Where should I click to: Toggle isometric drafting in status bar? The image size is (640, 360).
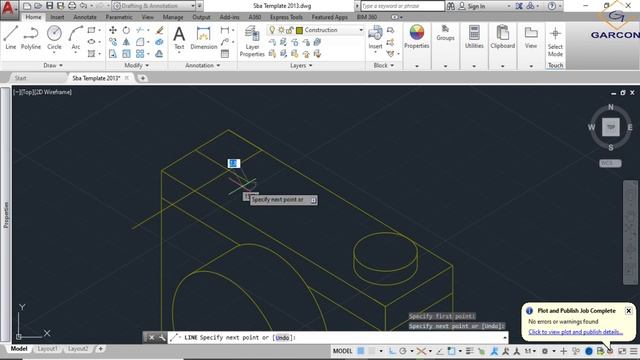click(421, 351)
